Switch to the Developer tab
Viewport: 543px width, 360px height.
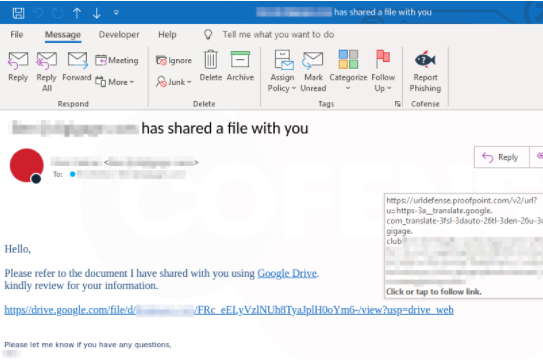pos(119,35)
